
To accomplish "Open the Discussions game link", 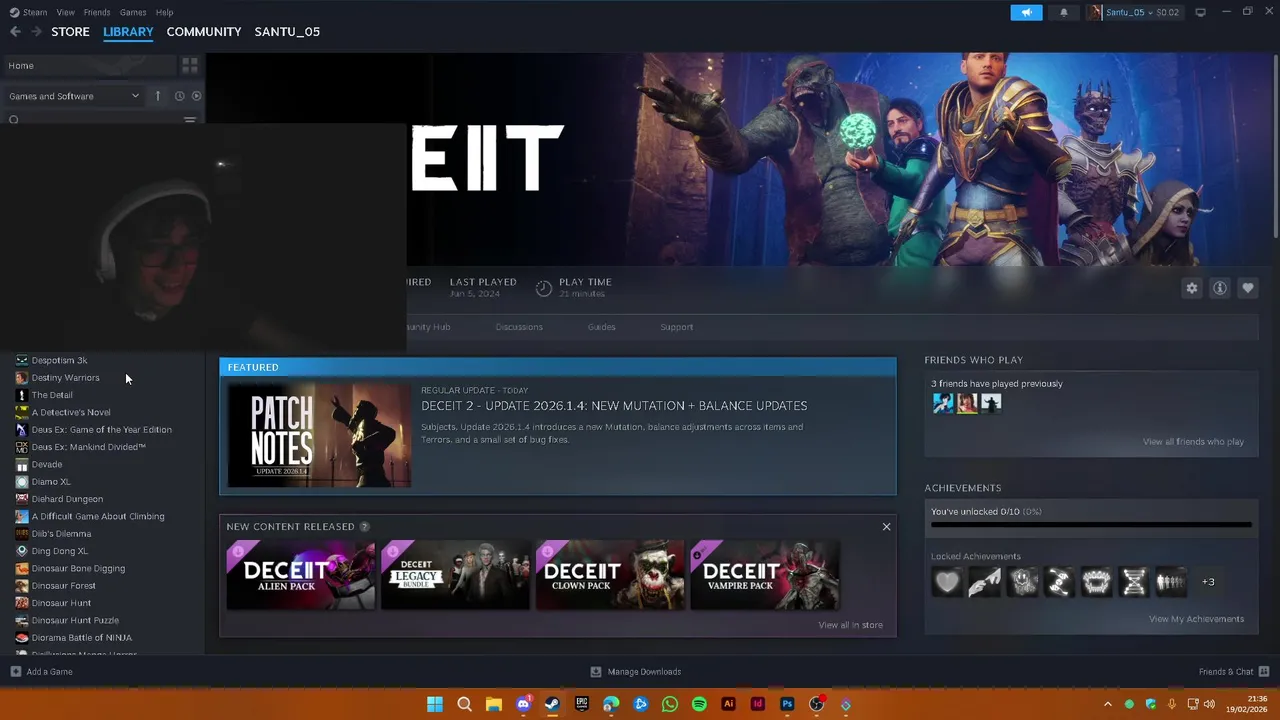I will pos(519,327).
